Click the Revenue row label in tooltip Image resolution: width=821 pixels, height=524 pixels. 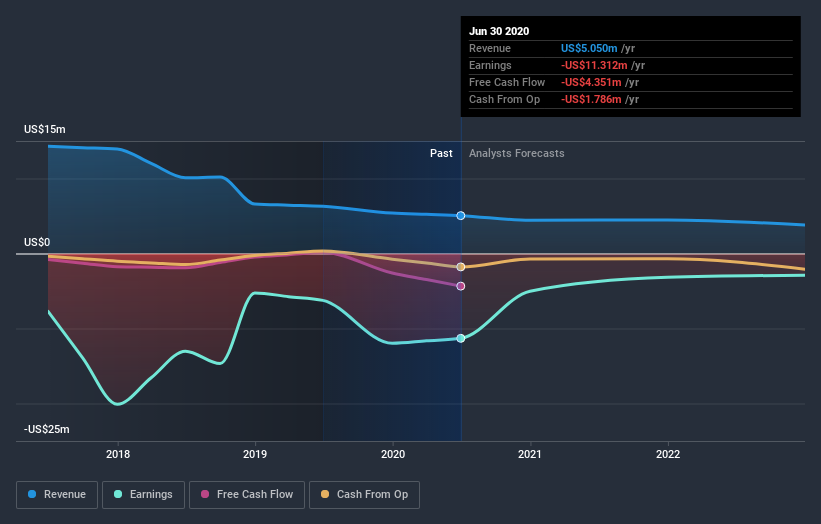(490, 48)
